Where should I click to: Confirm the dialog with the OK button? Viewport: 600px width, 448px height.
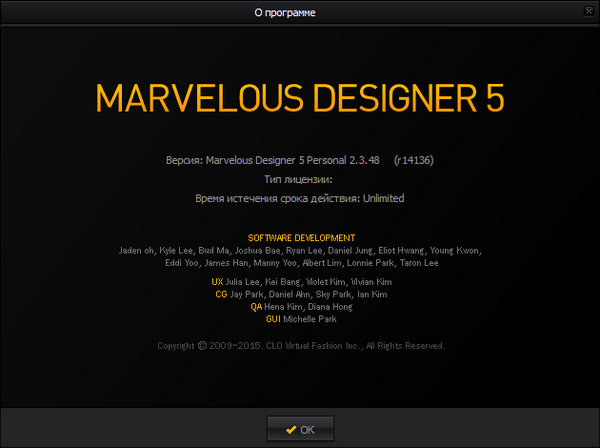coord(300,429)
